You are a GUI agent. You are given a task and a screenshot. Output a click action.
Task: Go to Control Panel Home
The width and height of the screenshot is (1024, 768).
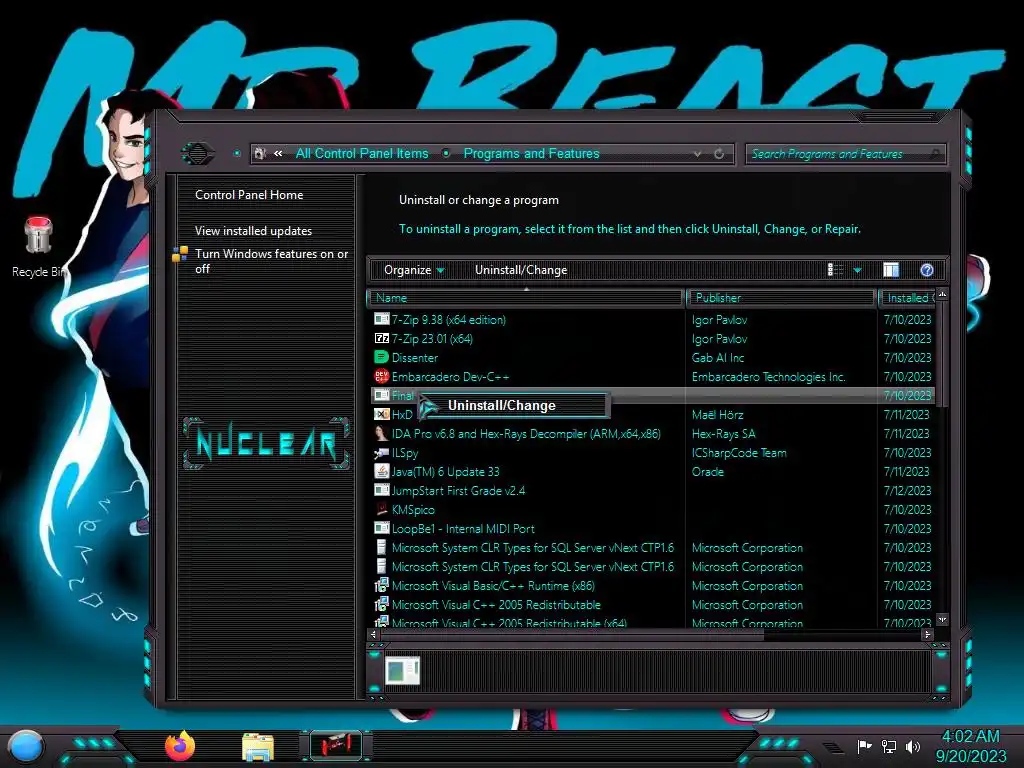[249, 195]
